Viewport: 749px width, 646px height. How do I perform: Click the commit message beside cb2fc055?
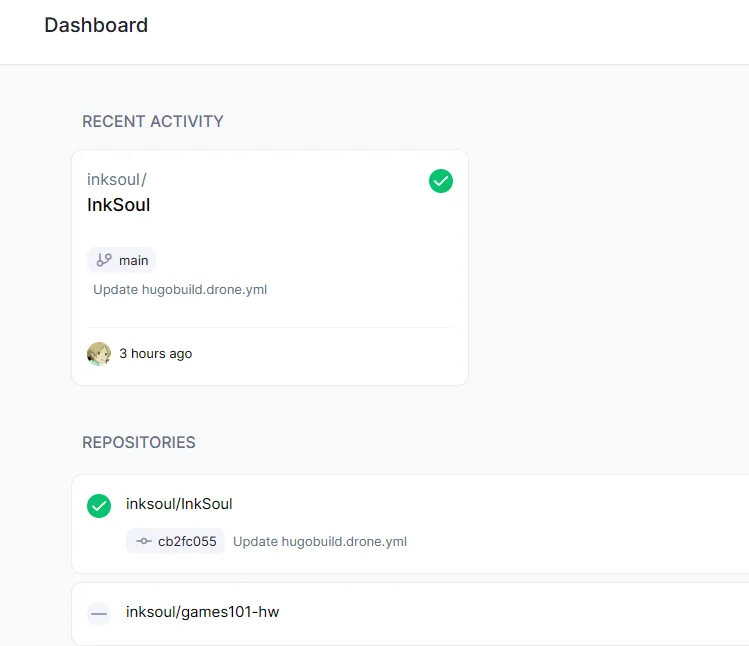(x=319, y=542)
